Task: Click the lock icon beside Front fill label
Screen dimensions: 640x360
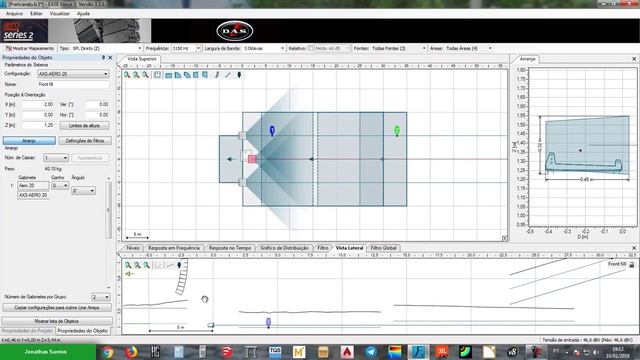Action: 632,264
